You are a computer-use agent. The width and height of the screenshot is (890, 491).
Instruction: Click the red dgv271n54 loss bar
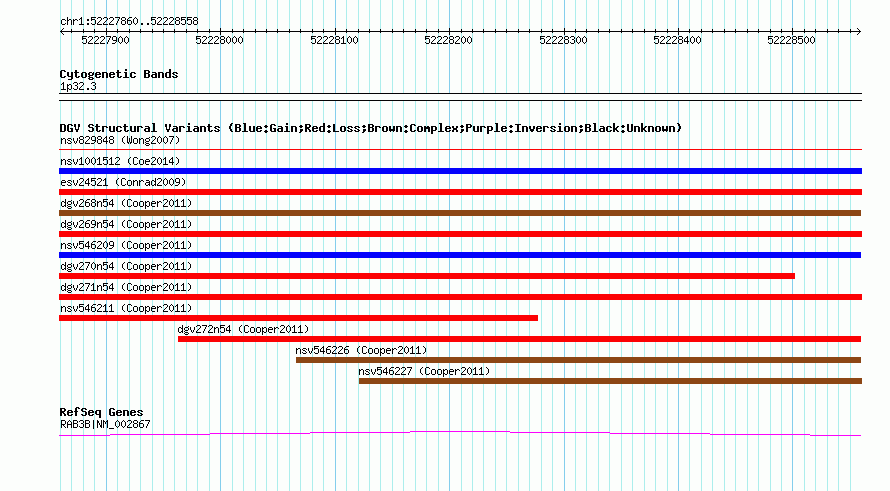pyautogui.click(x=460, y=297)
